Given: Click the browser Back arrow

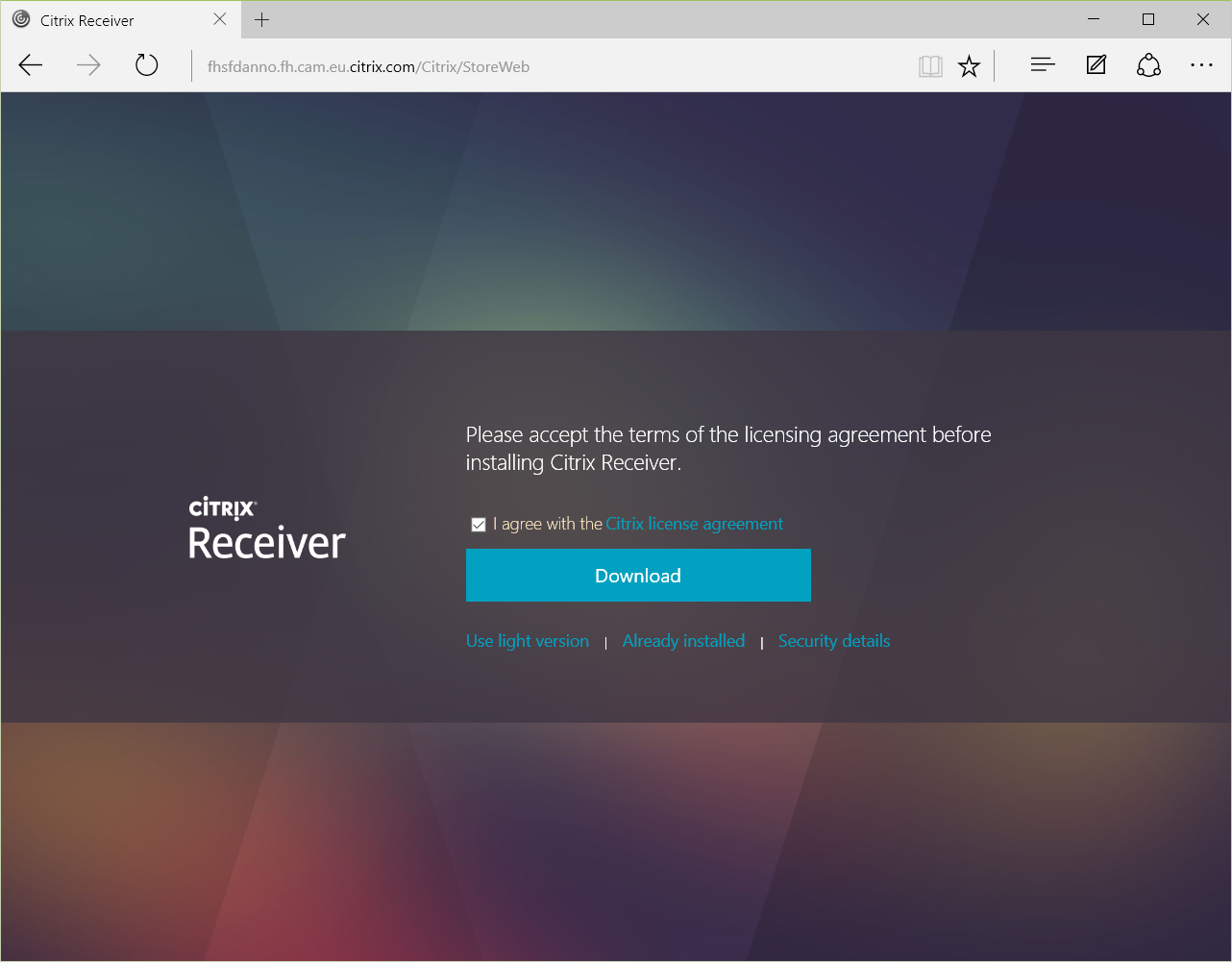Looking at the screenshot, I should pos(31,65).
